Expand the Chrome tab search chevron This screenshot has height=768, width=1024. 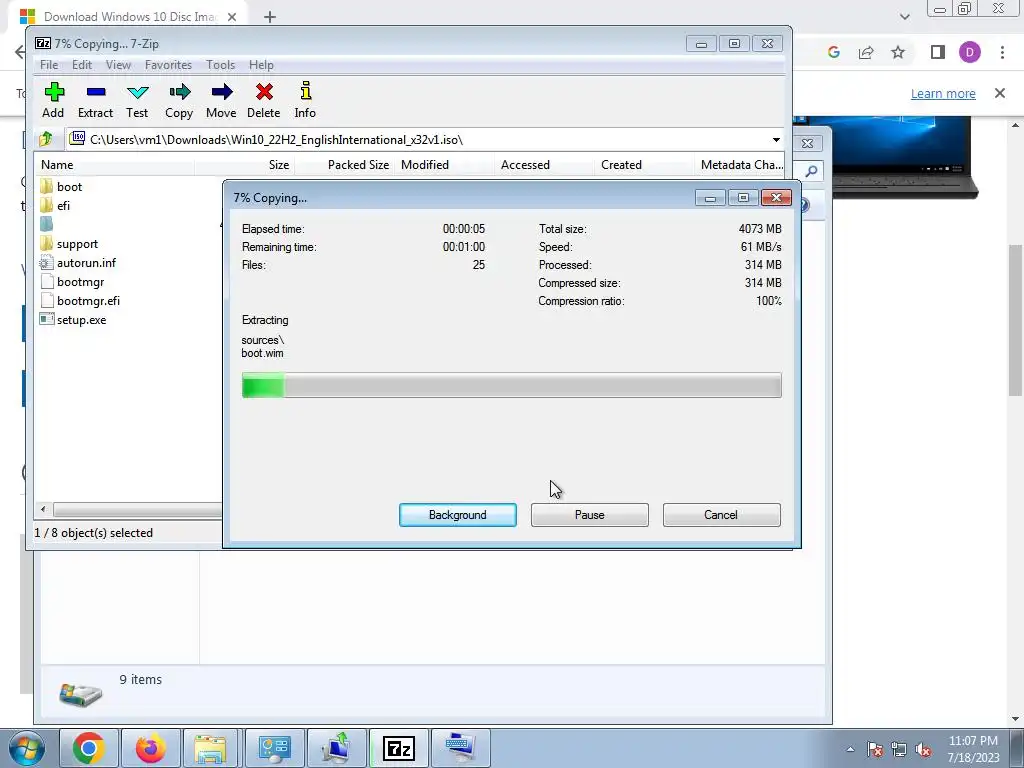click(x=904, y=17)
